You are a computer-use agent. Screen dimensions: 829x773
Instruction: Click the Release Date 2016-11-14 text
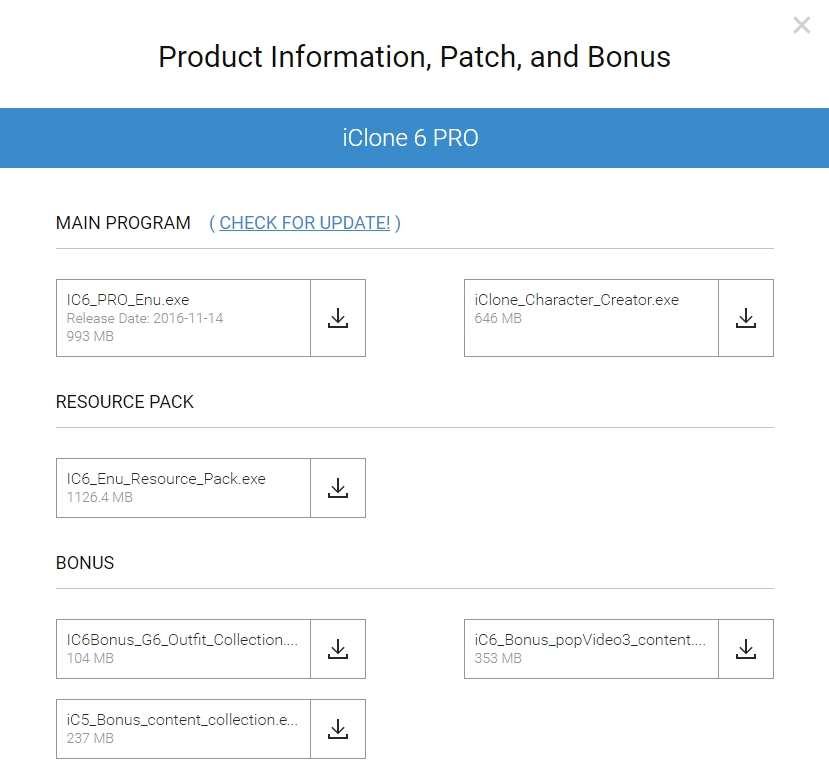coord(145,318)
